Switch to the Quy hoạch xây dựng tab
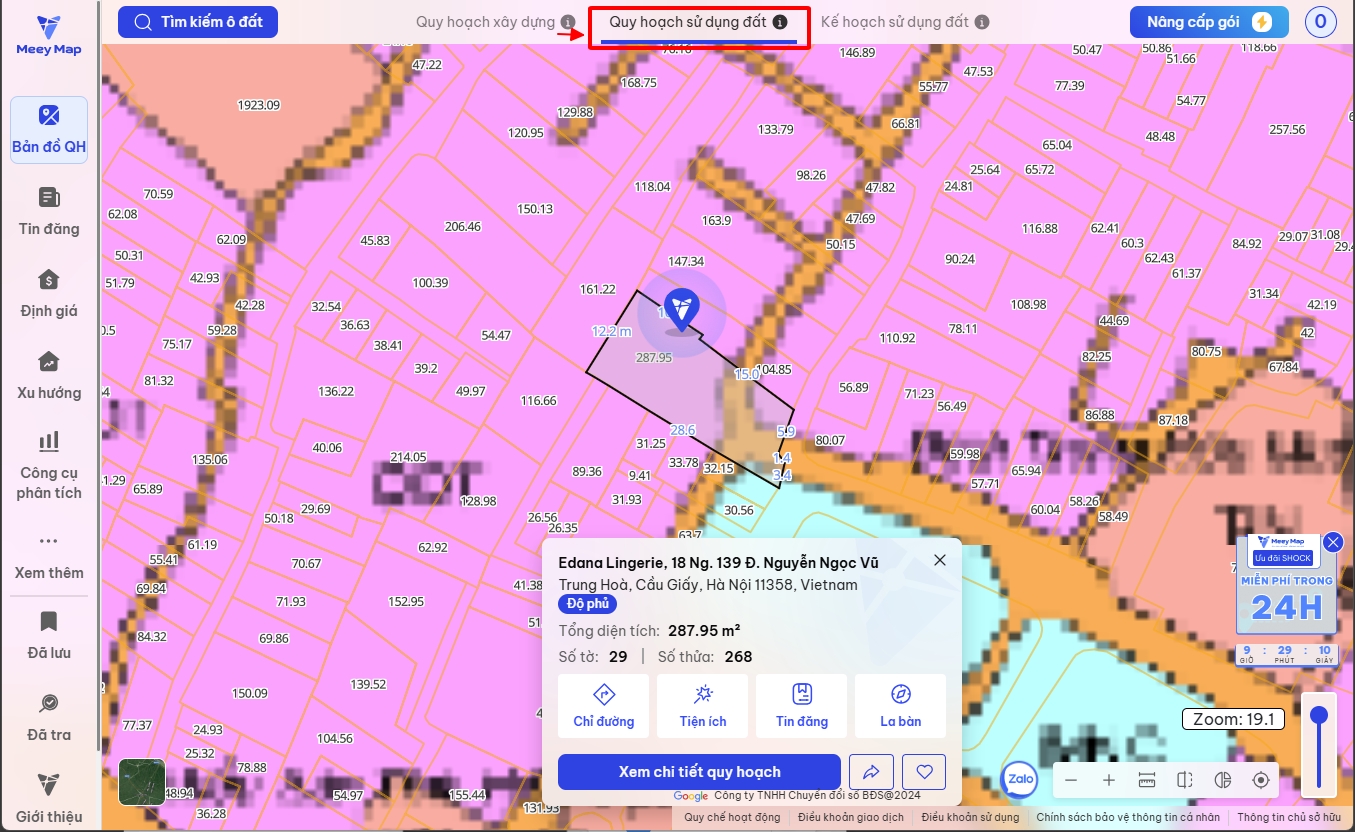1355x832 pixels. point(487,21)
